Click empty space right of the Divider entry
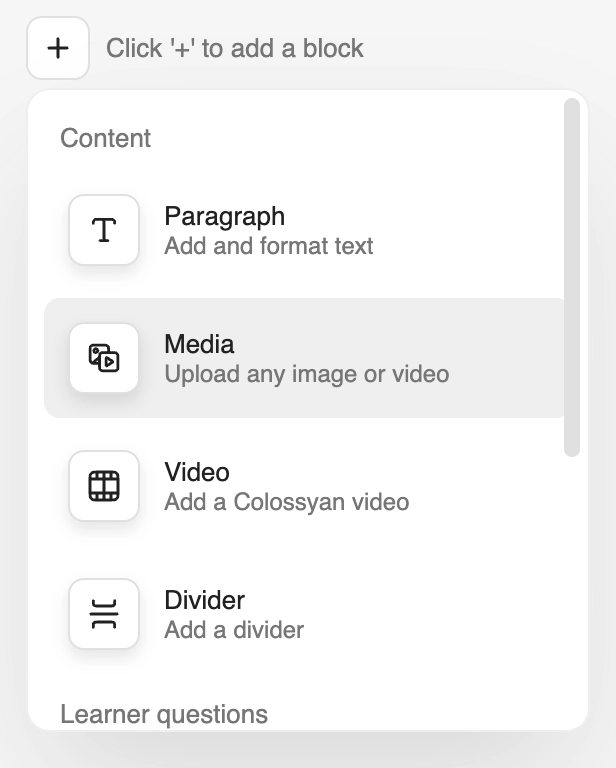 pyautogui.click(x=431, y=613)
